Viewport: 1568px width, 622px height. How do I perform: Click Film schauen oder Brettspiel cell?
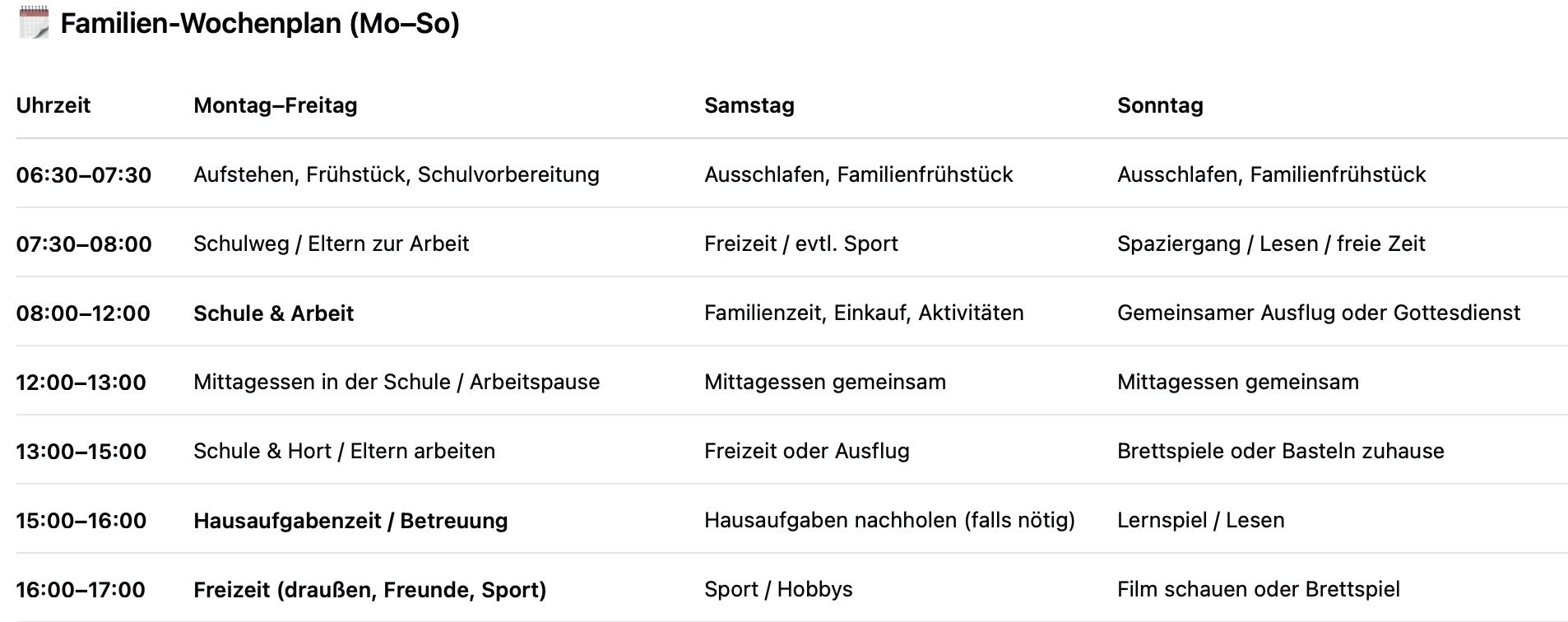[x=1258, y=589]
